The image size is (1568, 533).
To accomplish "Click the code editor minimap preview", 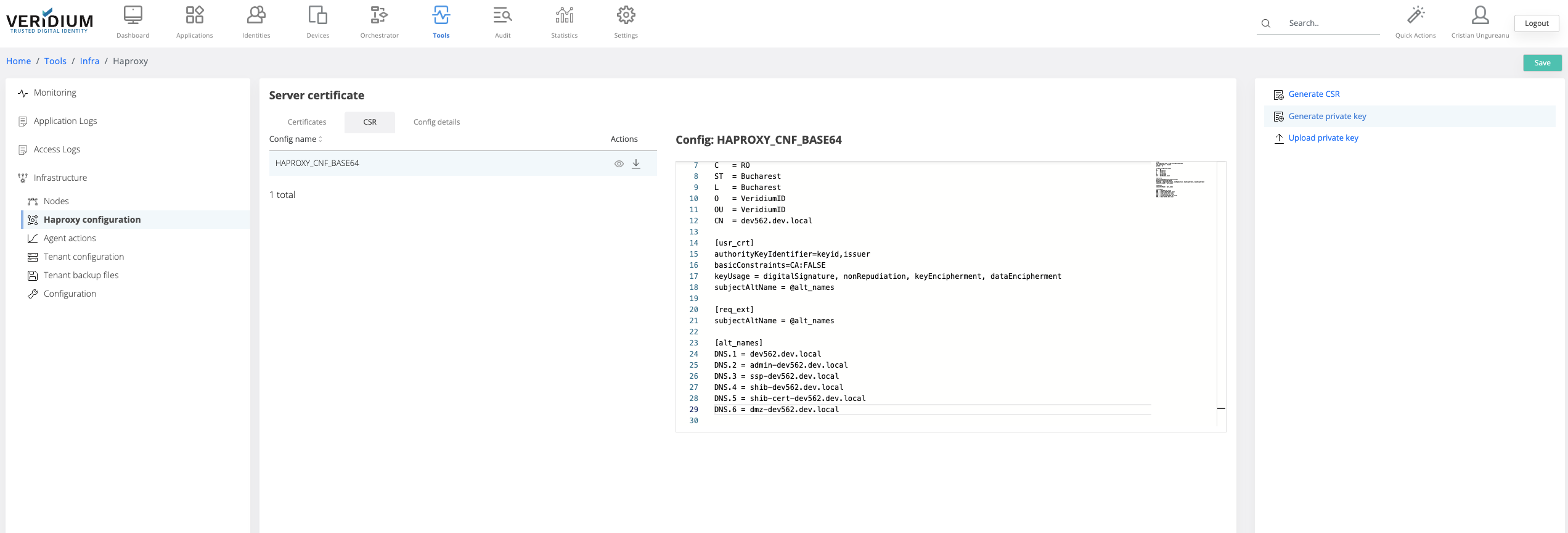I will [x=1180, y=180].
